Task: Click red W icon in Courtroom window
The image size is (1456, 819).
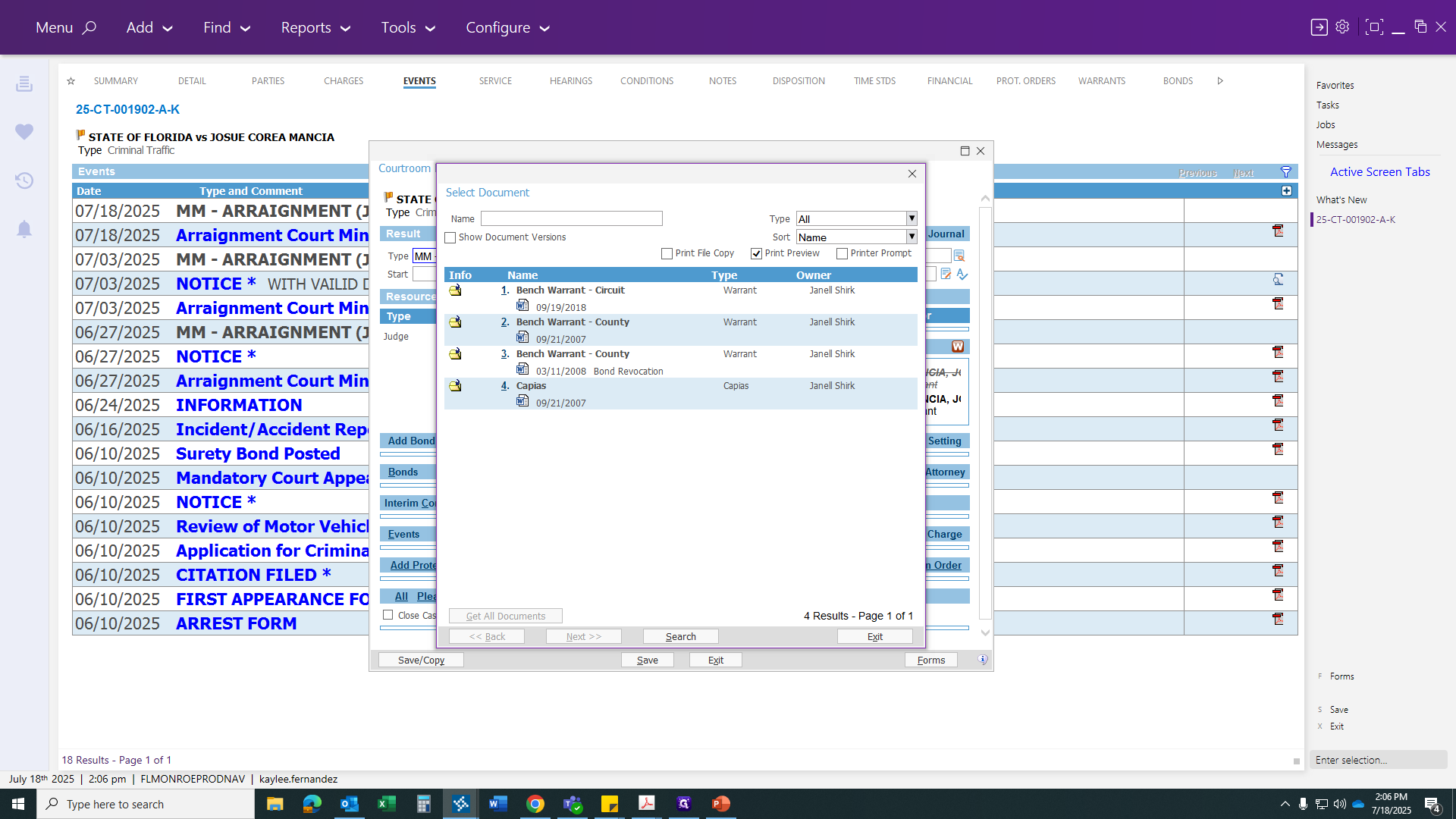Action: [958, 347]
